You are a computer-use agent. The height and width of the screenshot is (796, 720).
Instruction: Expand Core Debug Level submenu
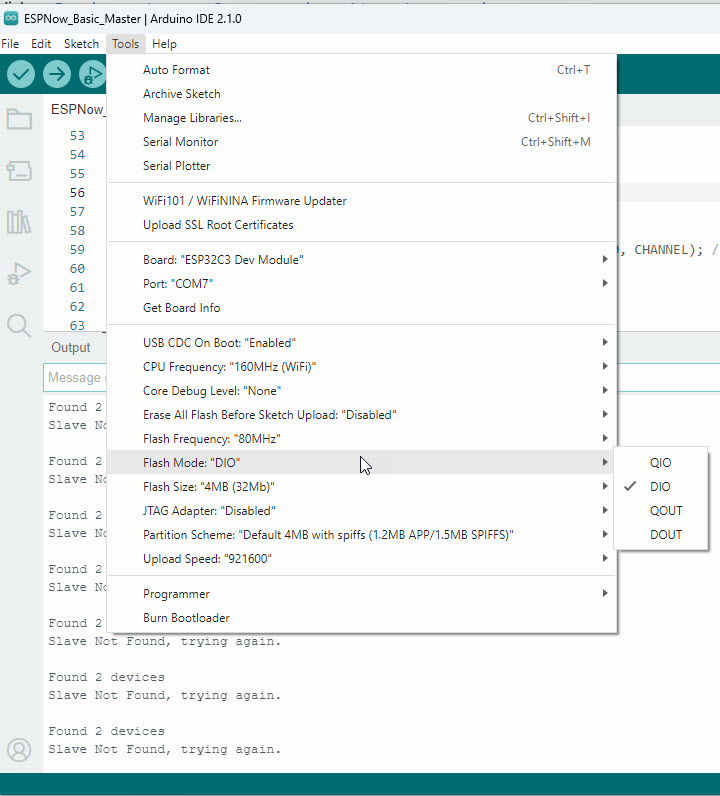(362, 390)
